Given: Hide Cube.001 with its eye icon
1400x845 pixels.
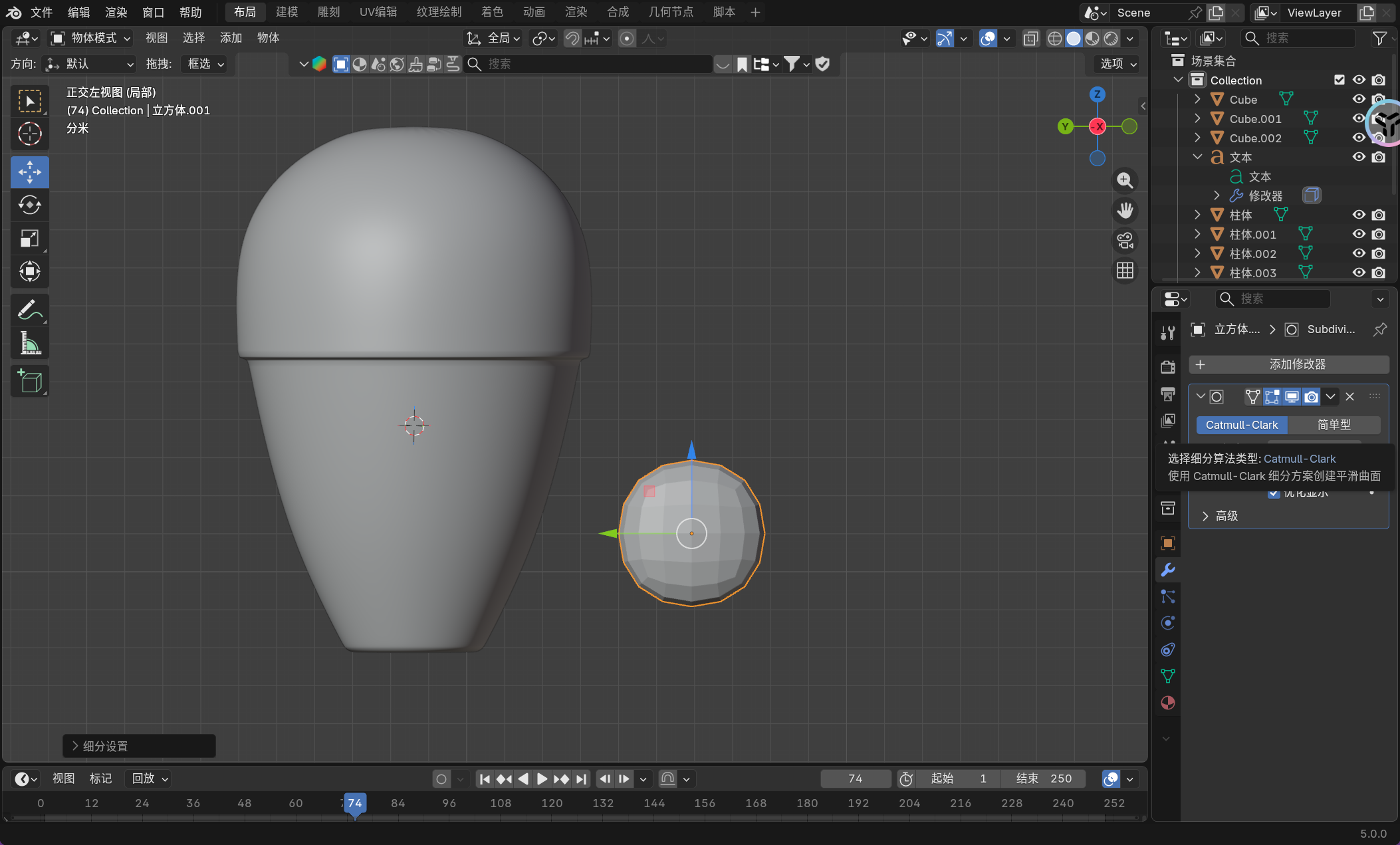Looking at the screenshot, I should 1359,118.
